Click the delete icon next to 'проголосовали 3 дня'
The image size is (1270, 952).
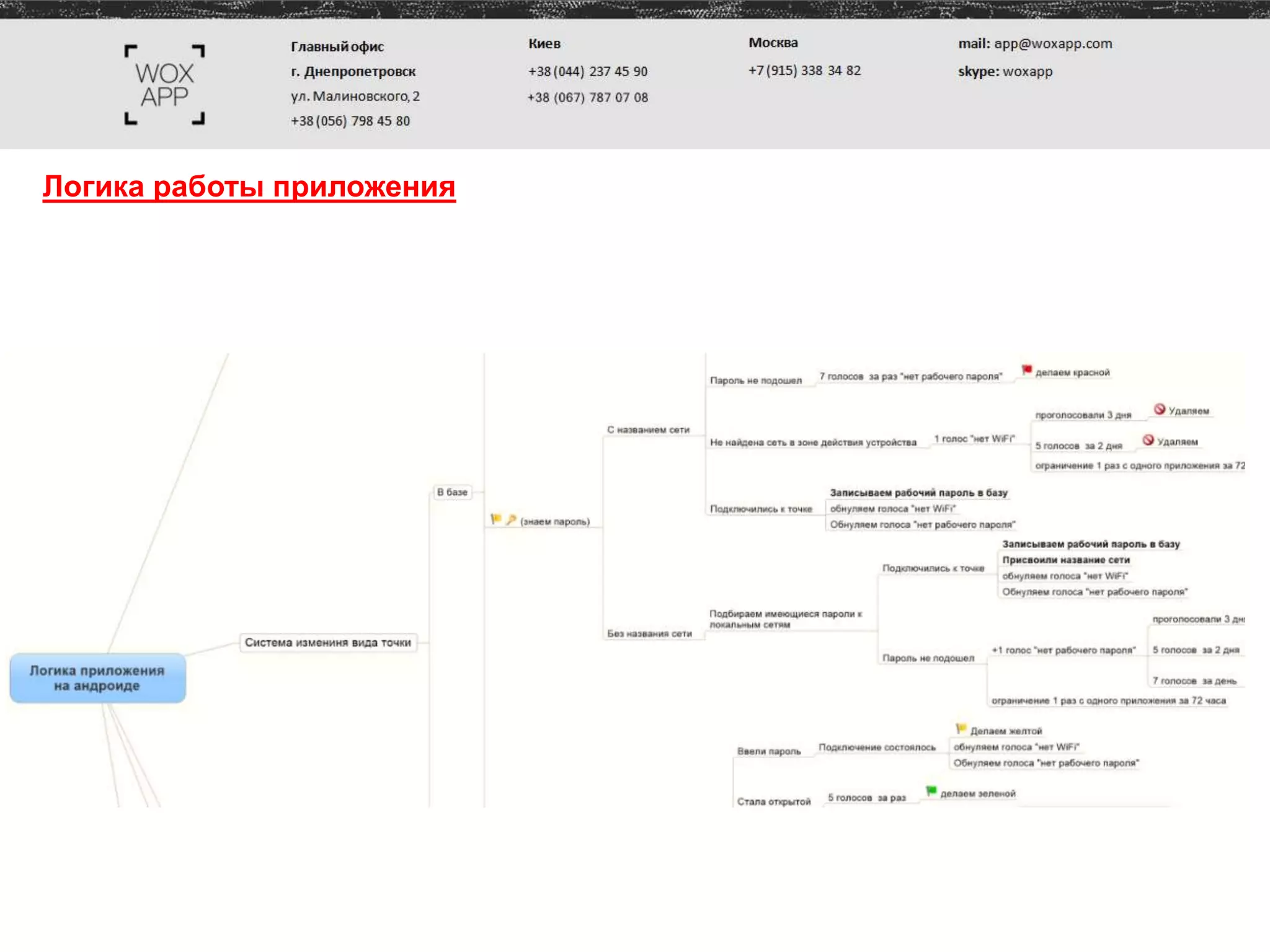tap(1160, 409)
